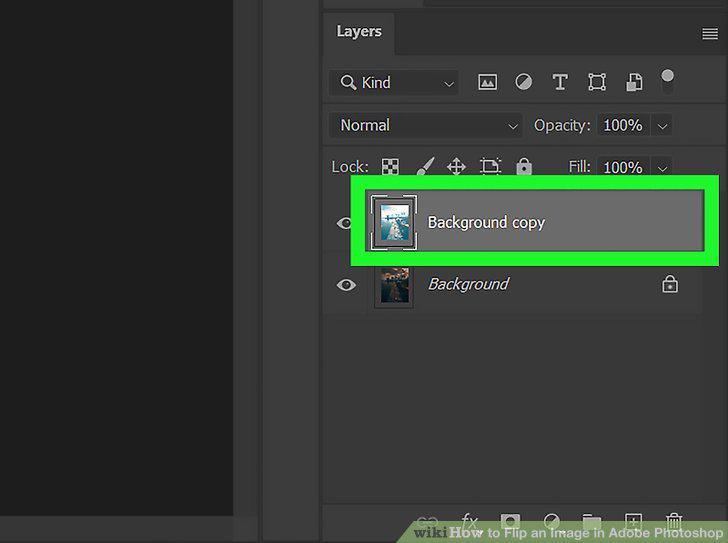Lock layer position
This screenshot has height=543, width=728.
(x=456, y=166)
